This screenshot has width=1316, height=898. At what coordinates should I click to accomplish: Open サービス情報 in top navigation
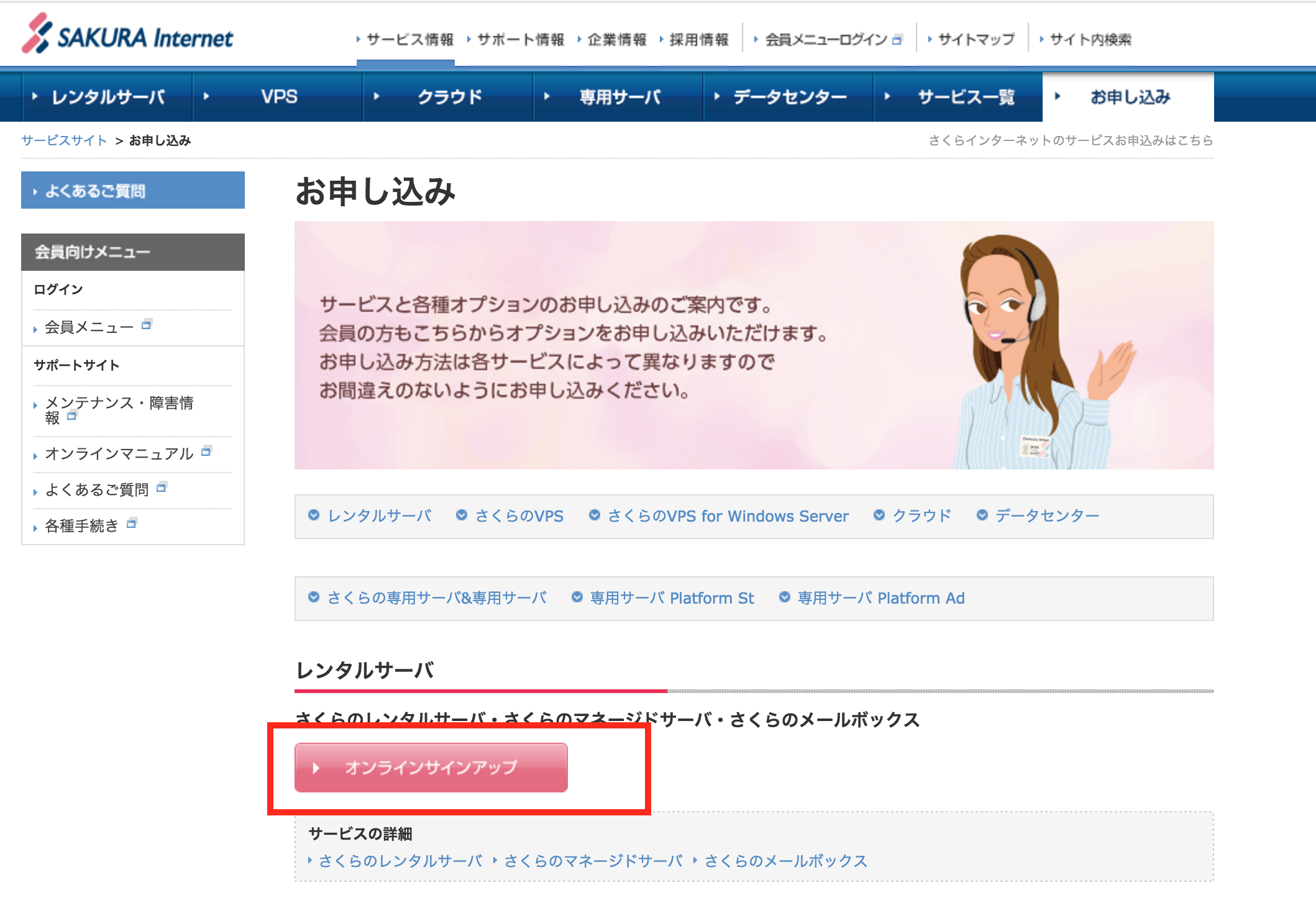(409, 40)
